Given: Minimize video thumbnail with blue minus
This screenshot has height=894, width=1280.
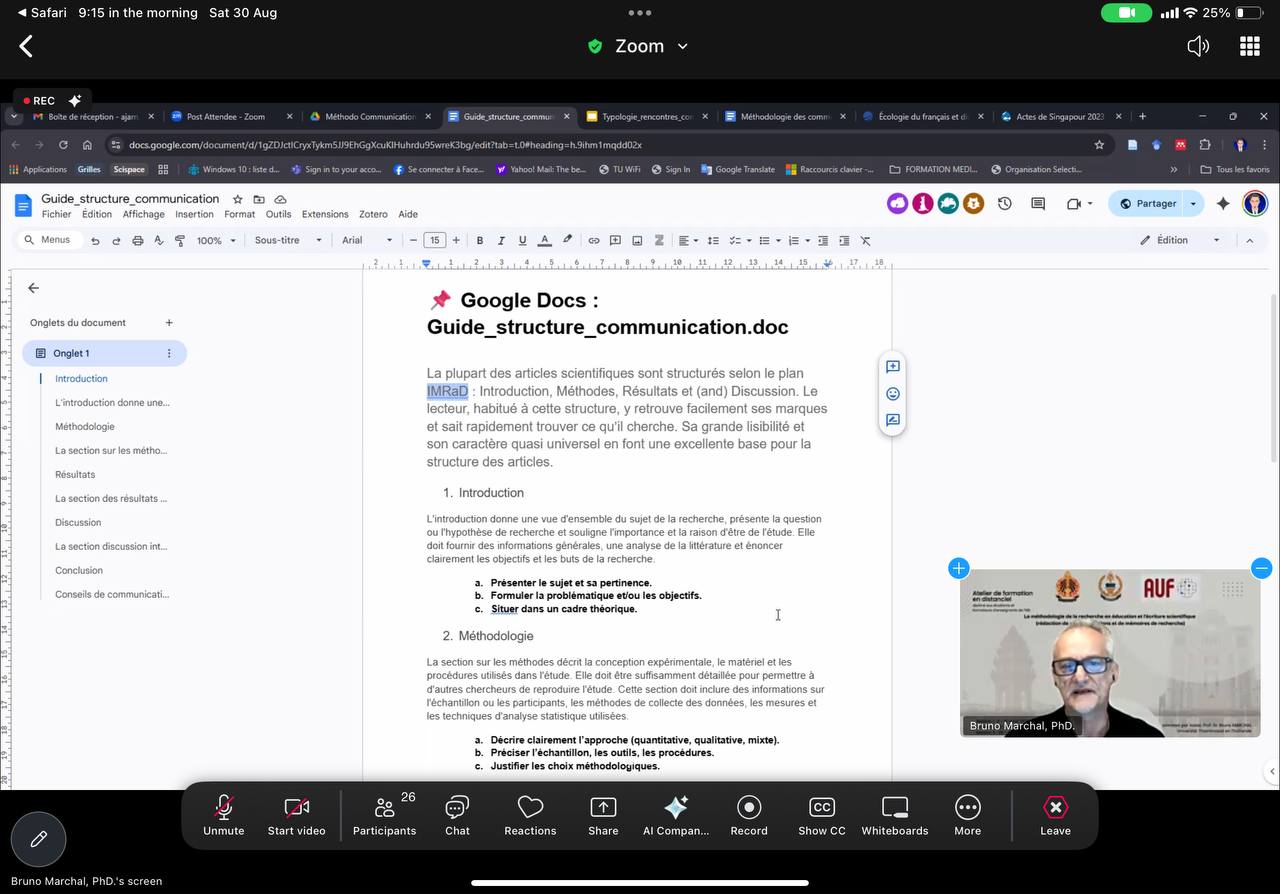Looking at the screenshot, I should (x=1261, y=568).
